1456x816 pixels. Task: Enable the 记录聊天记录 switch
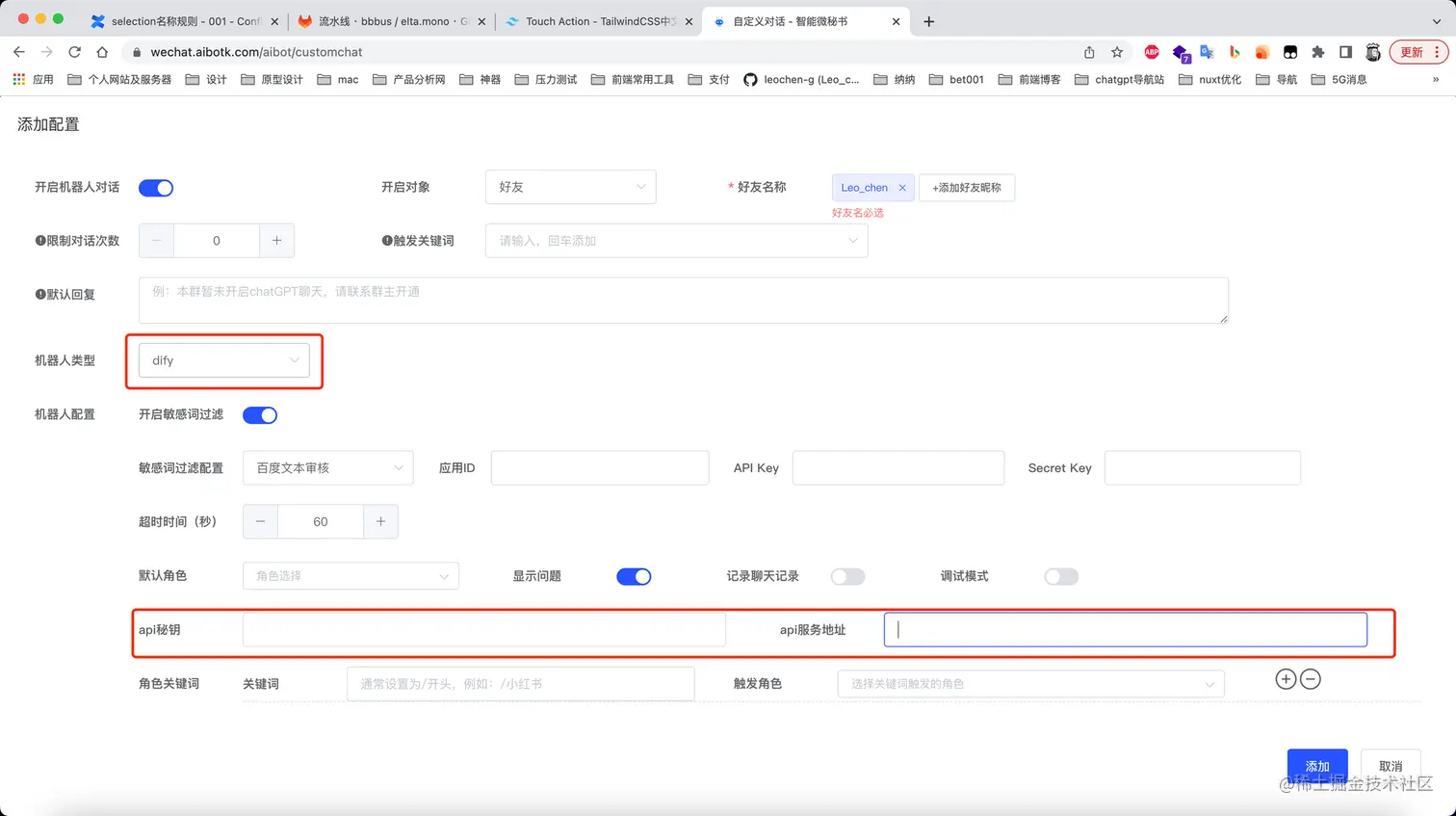[848, 576]
